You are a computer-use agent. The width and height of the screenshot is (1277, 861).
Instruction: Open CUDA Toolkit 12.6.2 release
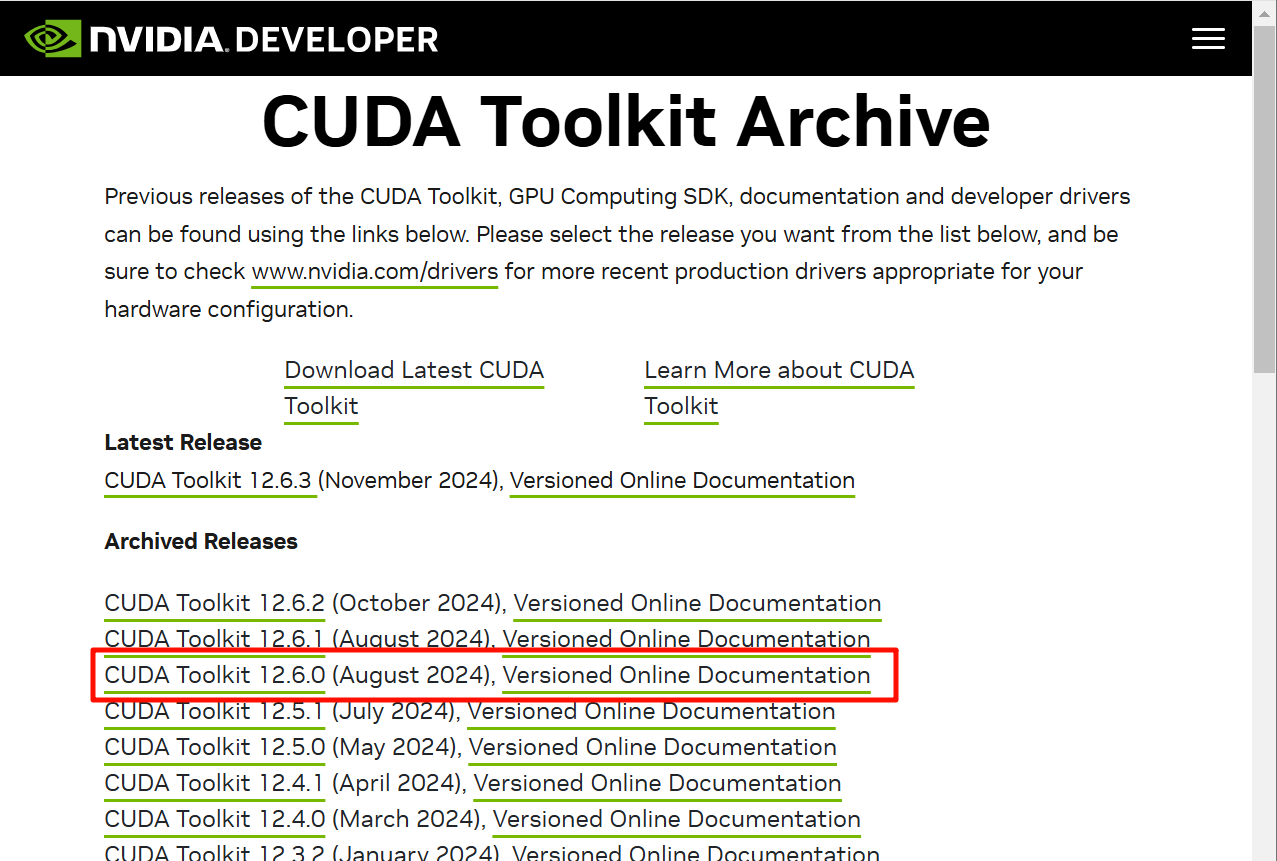(214, 604)
